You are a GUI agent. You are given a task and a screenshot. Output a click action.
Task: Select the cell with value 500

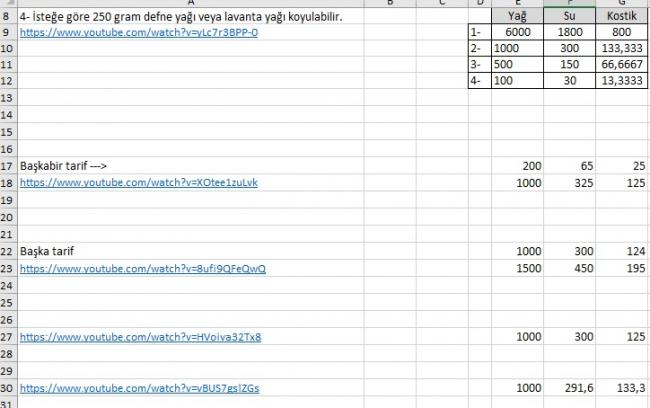(517, 64)
